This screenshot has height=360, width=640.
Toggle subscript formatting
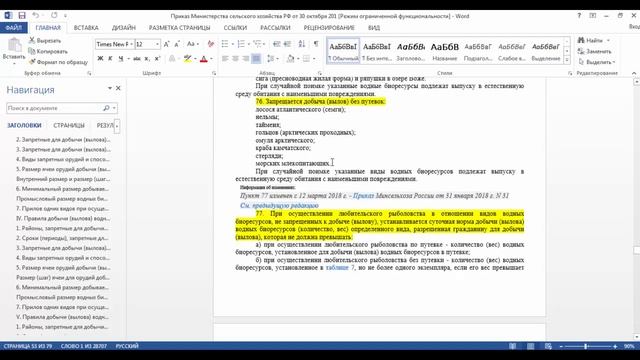147,59
